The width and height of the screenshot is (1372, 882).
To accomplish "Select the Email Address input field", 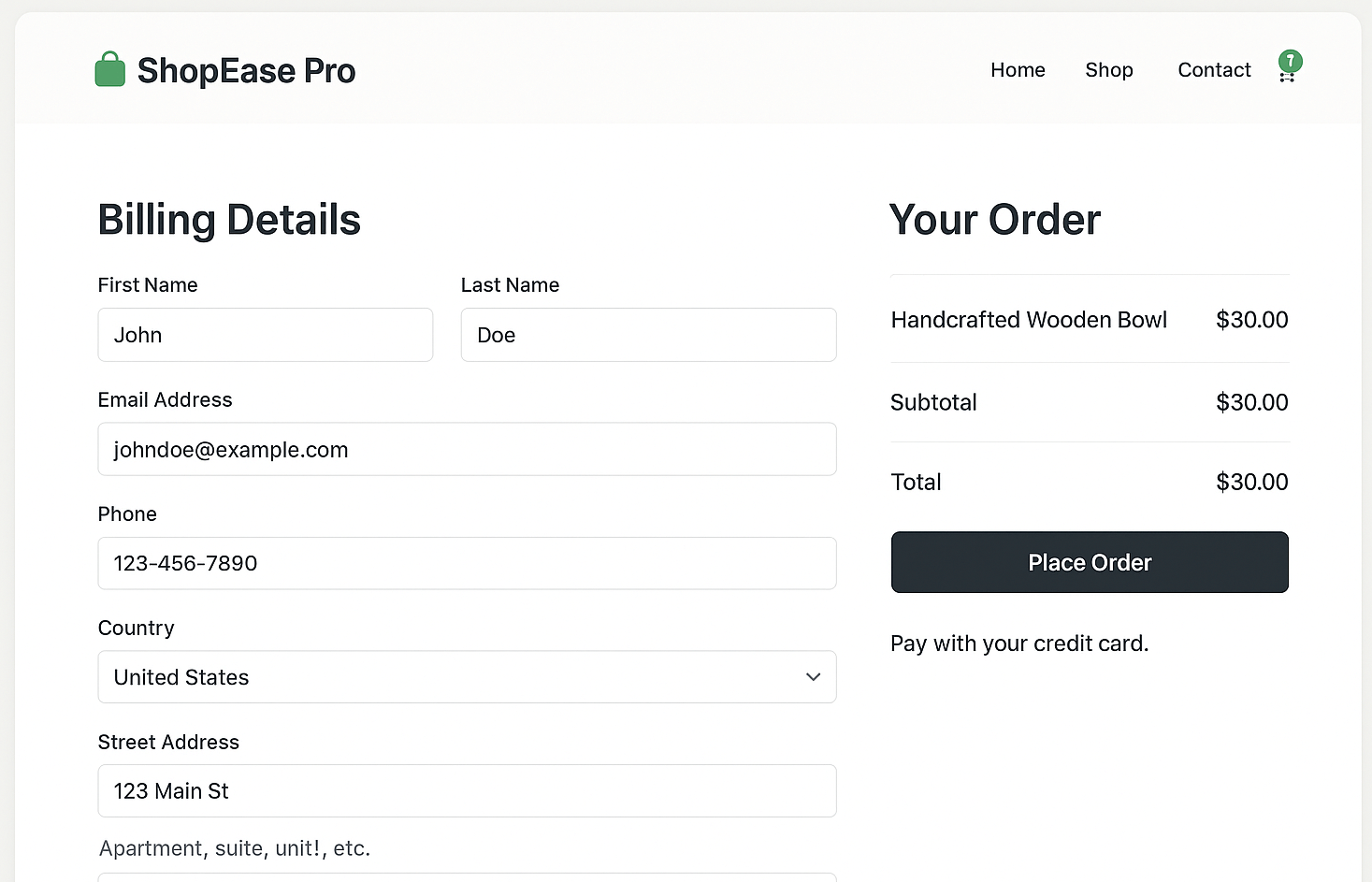I will pos(466,450).
